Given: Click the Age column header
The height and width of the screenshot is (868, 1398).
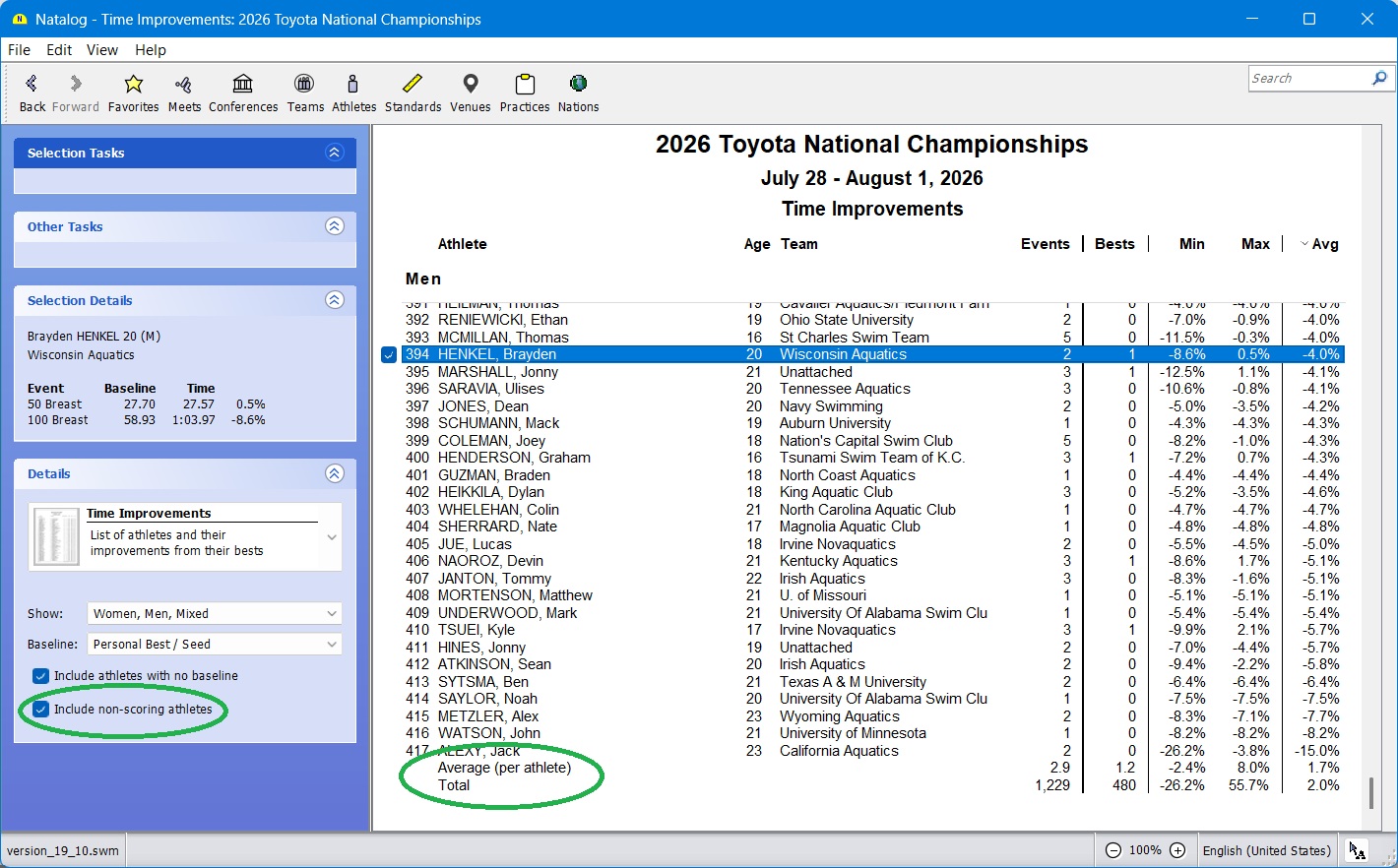Looking at the screenshot, I should click(x=757, y=244).
